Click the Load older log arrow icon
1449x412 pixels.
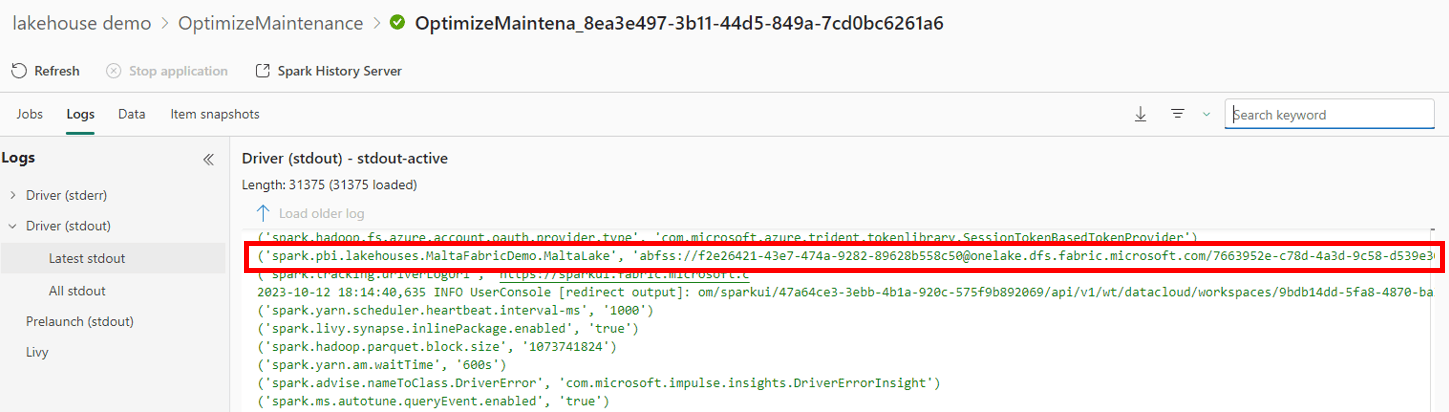pyautogui.click(x=263, y=213)
